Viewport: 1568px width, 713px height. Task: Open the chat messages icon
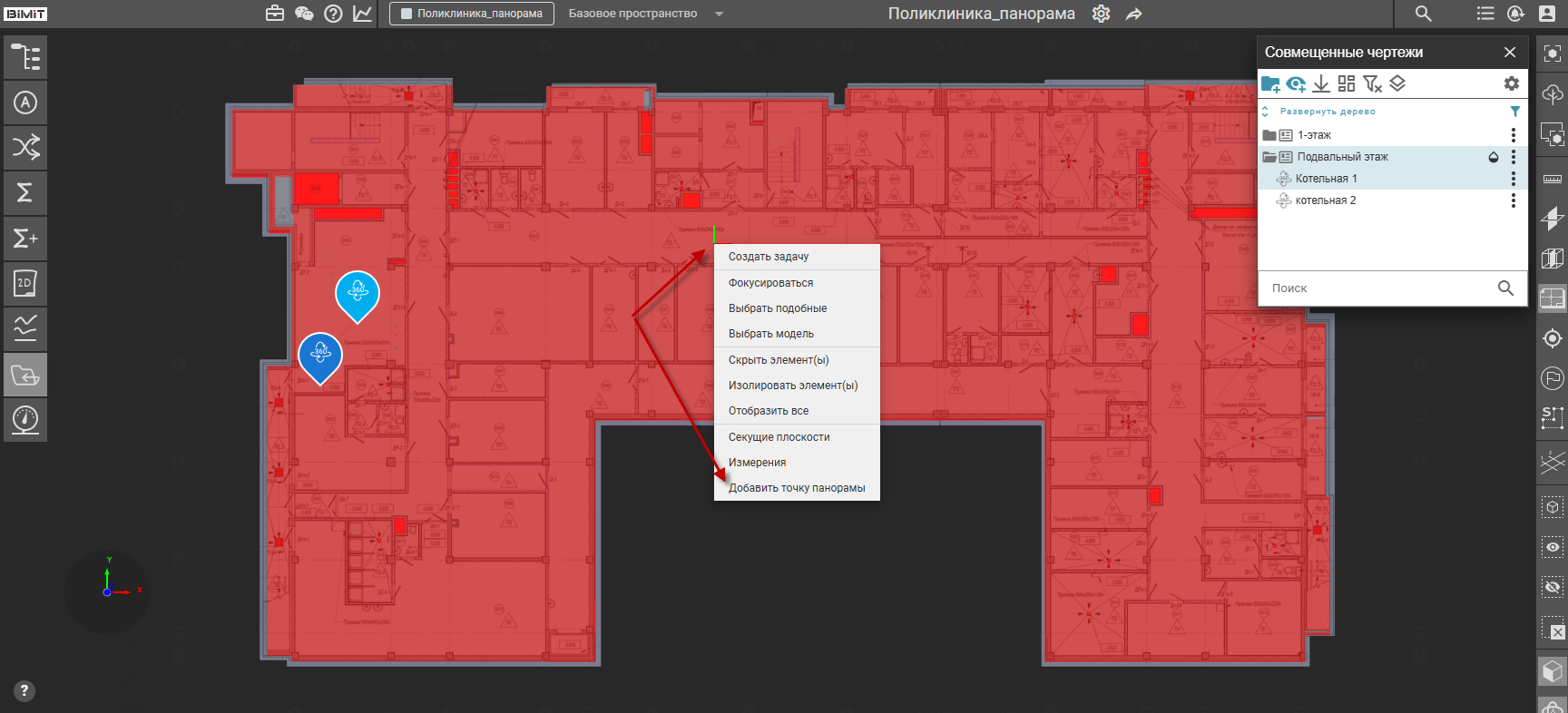[x=304, y=14]
